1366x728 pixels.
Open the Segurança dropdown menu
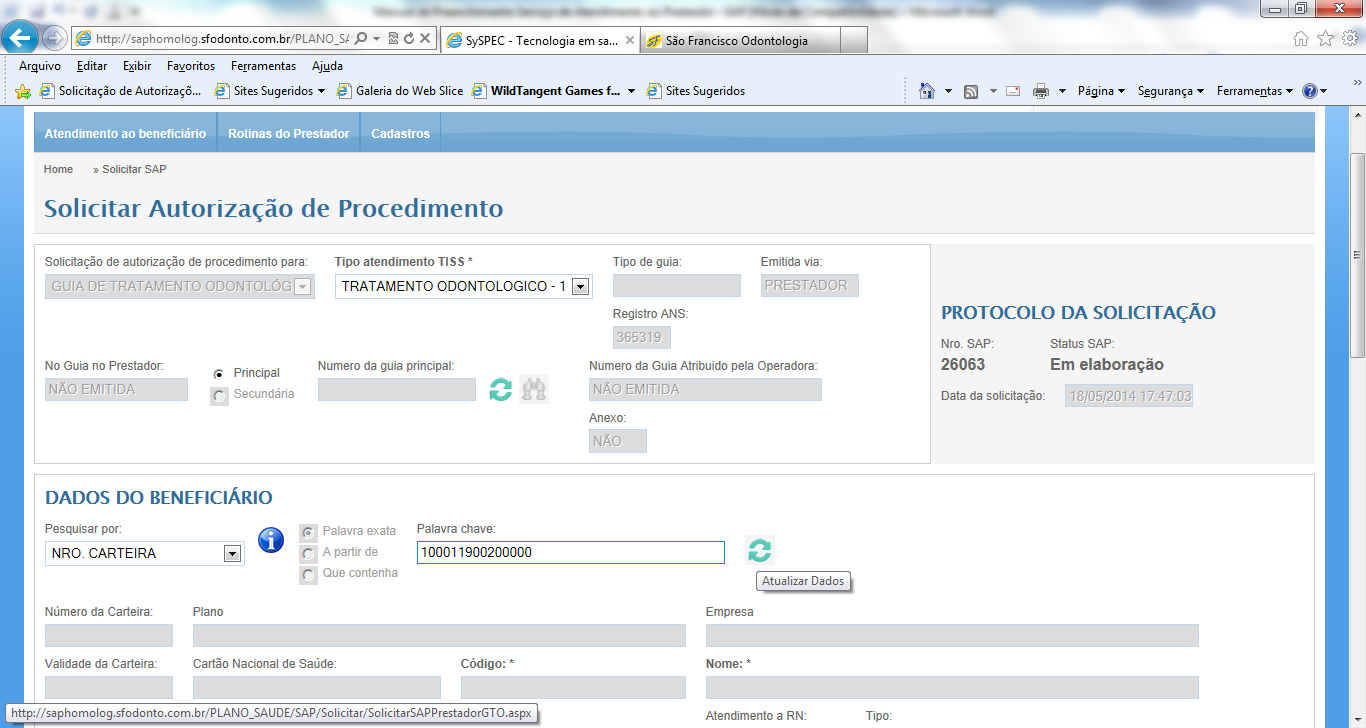tap(1170, 91)
